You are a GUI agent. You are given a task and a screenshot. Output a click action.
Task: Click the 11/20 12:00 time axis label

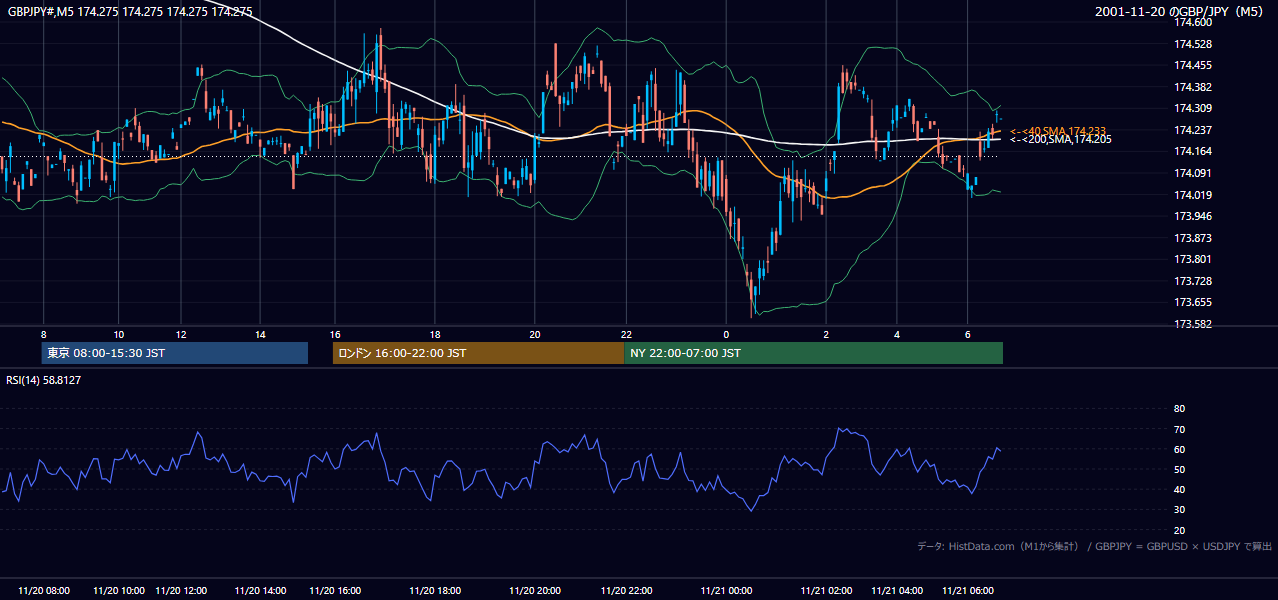coord(181,591)
